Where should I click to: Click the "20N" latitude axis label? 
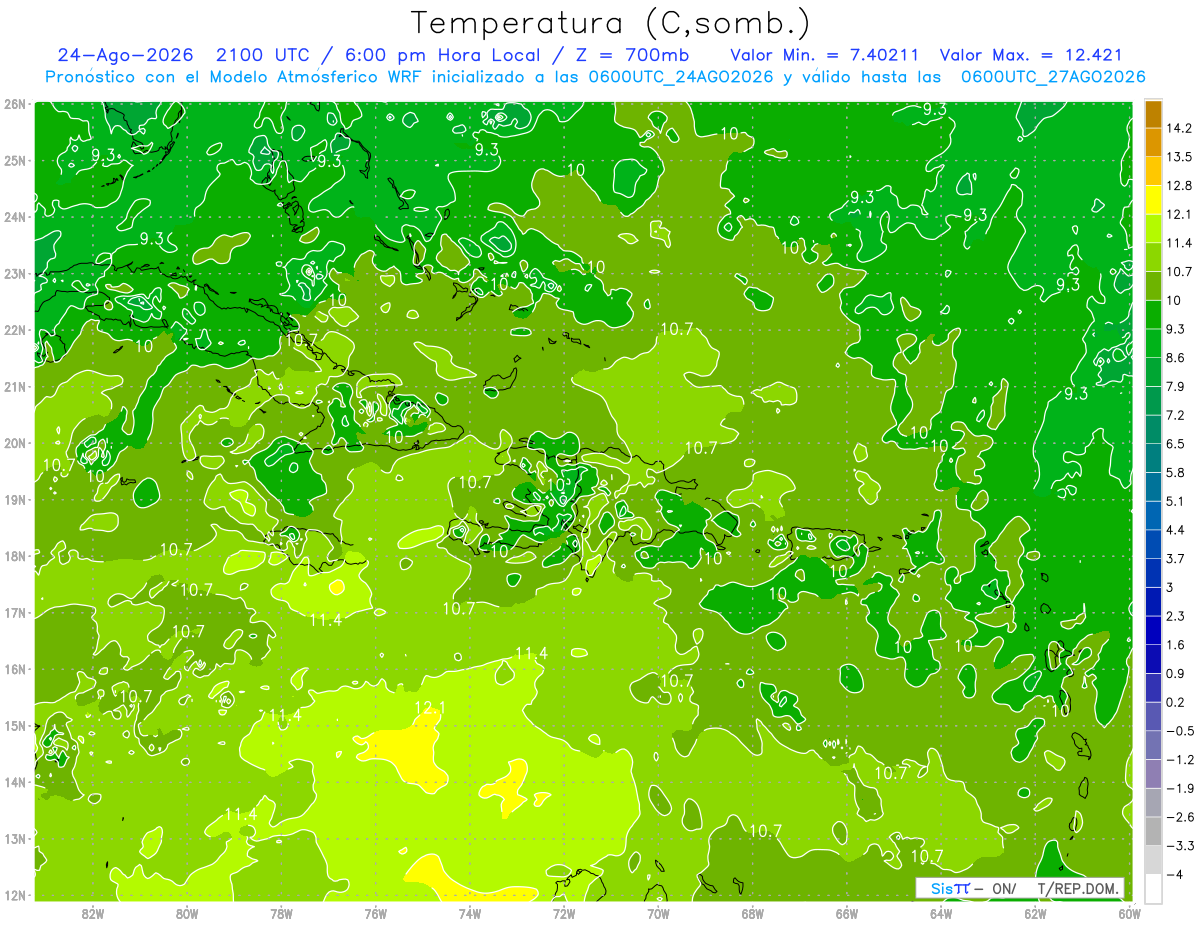(14, 443)
